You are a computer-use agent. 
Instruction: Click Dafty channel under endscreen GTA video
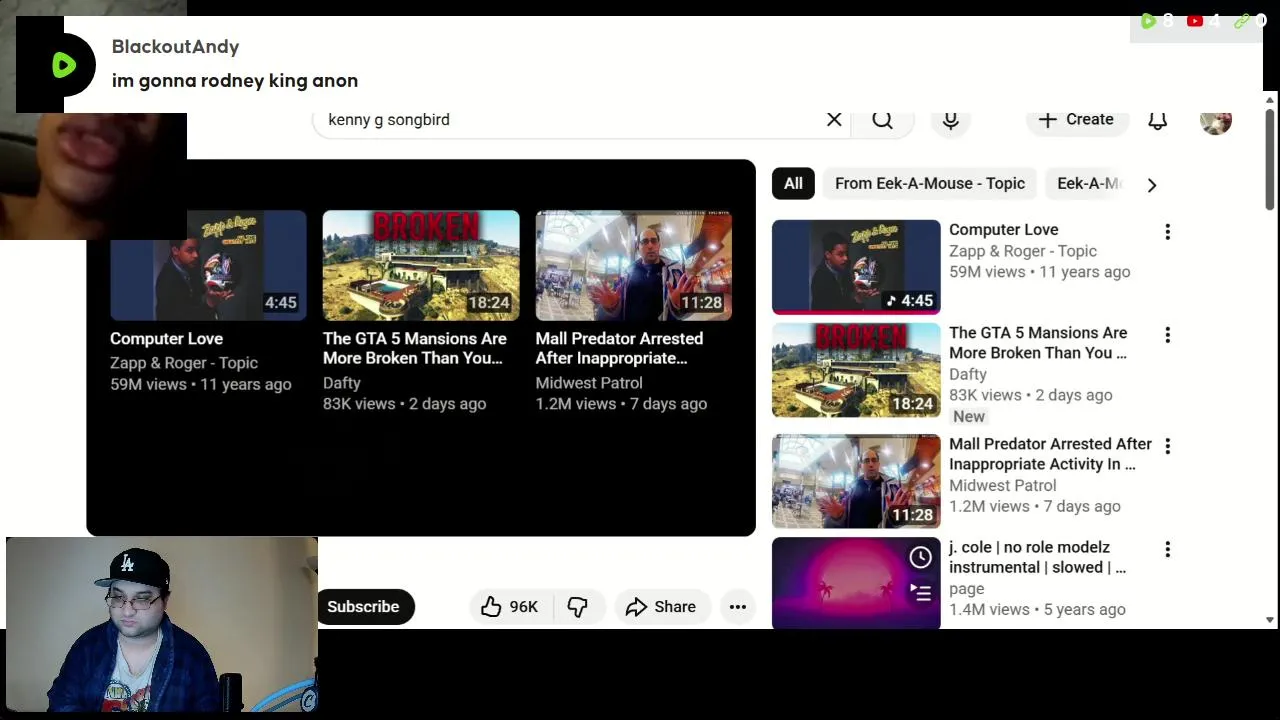click(342, 383)
